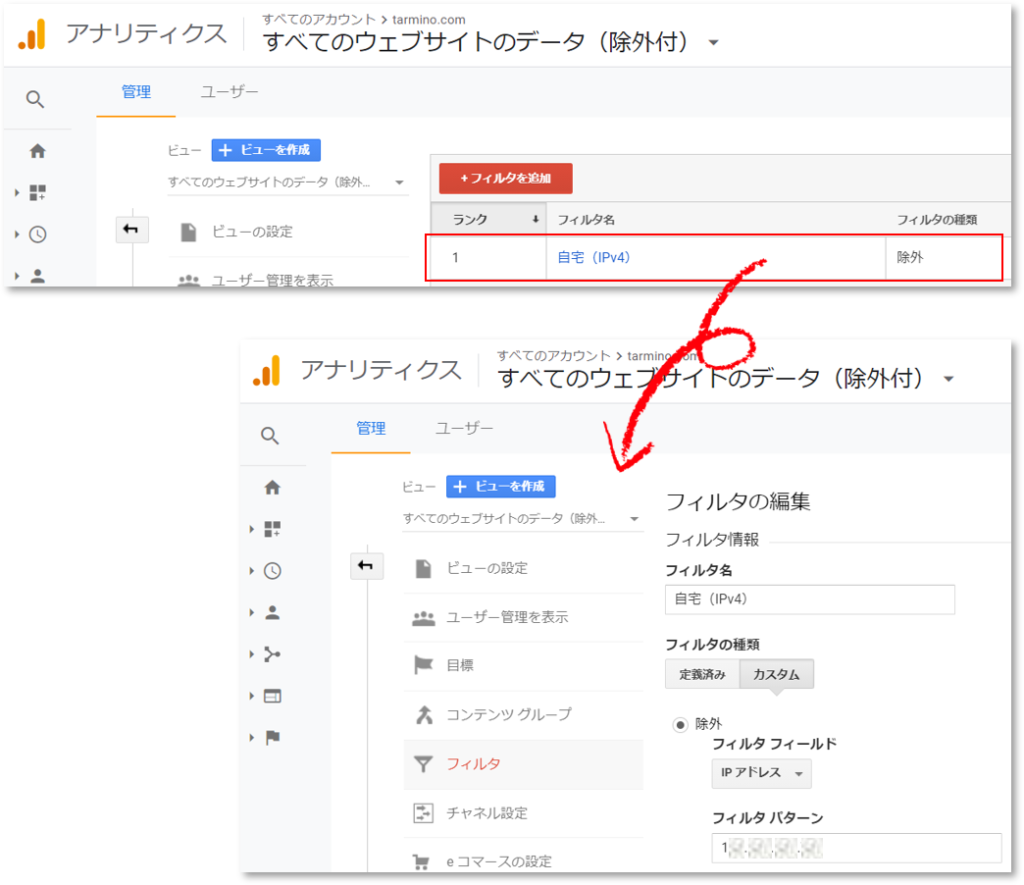Open the home icon in lower sidebar
Image resolution: width=1024 pixels, height=885 pixels.
(272, 487)
